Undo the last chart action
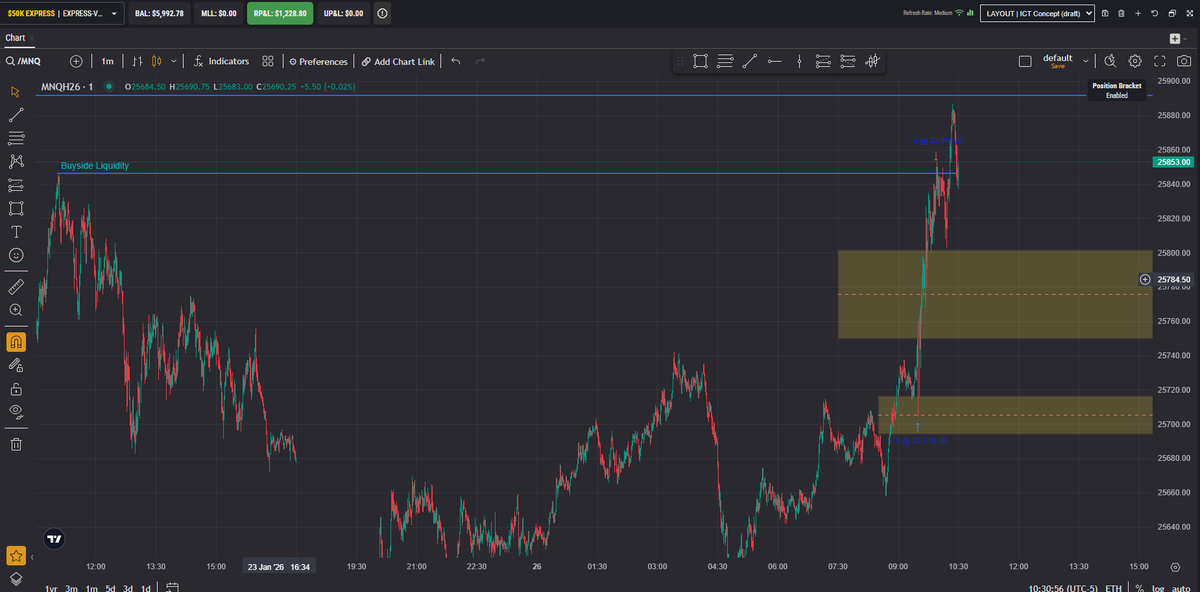This screenshot has width=1200, height=592. 456,61
